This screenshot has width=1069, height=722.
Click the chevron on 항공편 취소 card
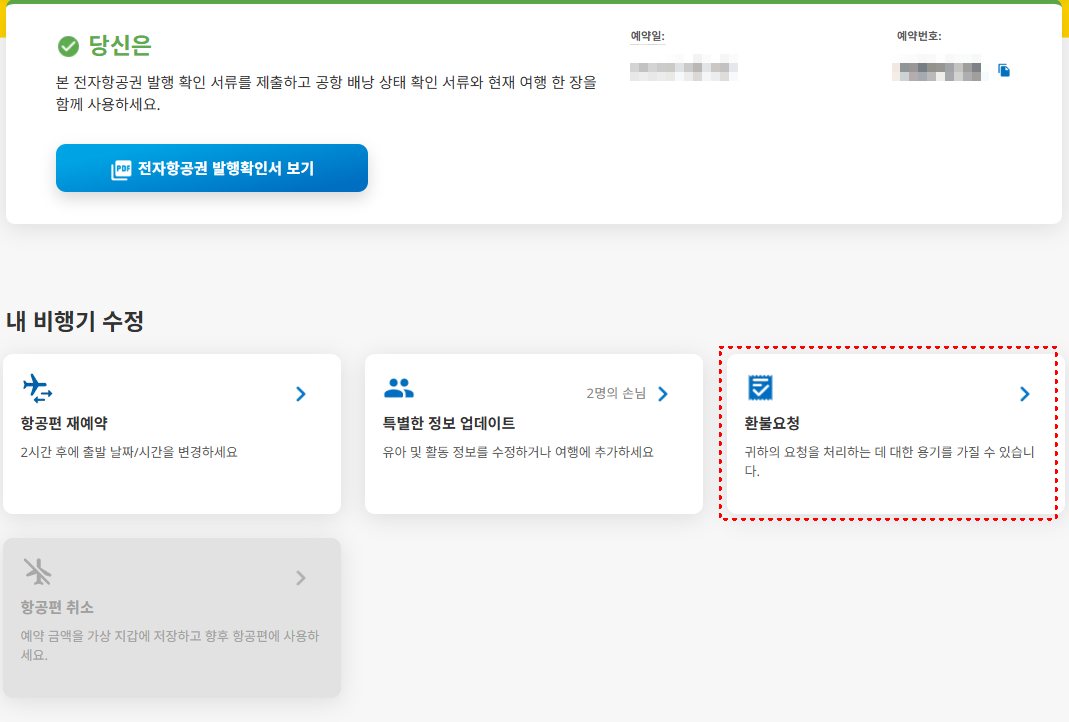pyautogui.click(x=301, y=577)
